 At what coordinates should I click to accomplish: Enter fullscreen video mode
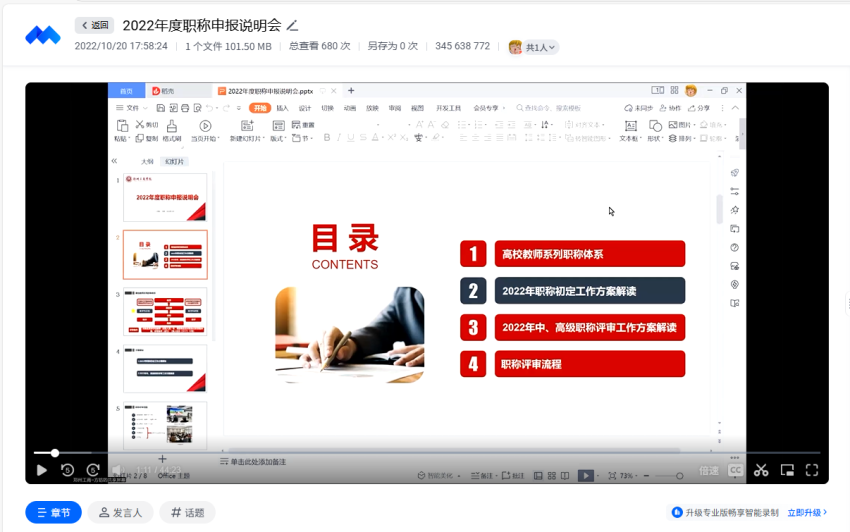click(812, 470)
